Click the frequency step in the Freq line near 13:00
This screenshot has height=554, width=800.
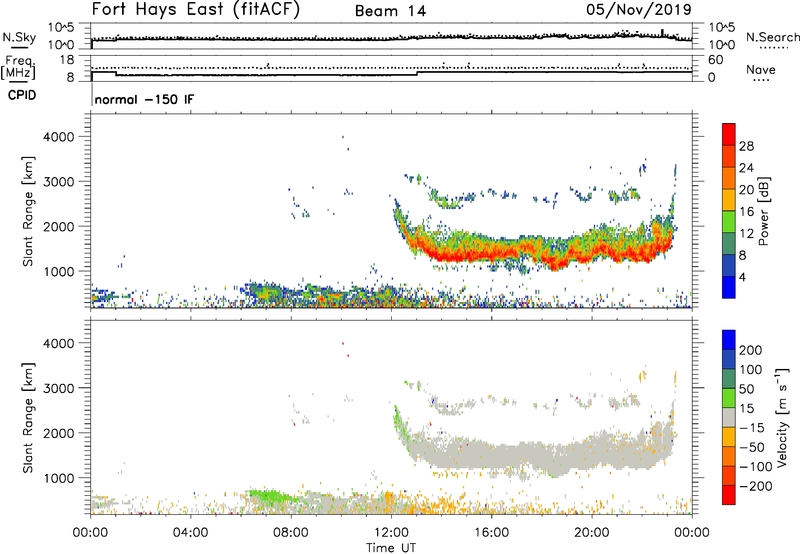point(417,73)
